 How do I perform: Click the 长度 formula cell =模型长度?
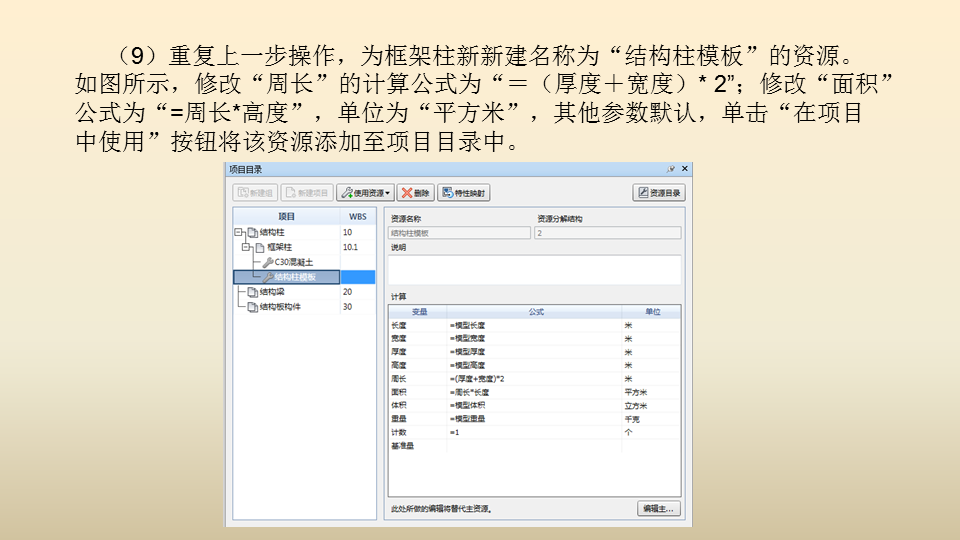[x=534, y=325]
